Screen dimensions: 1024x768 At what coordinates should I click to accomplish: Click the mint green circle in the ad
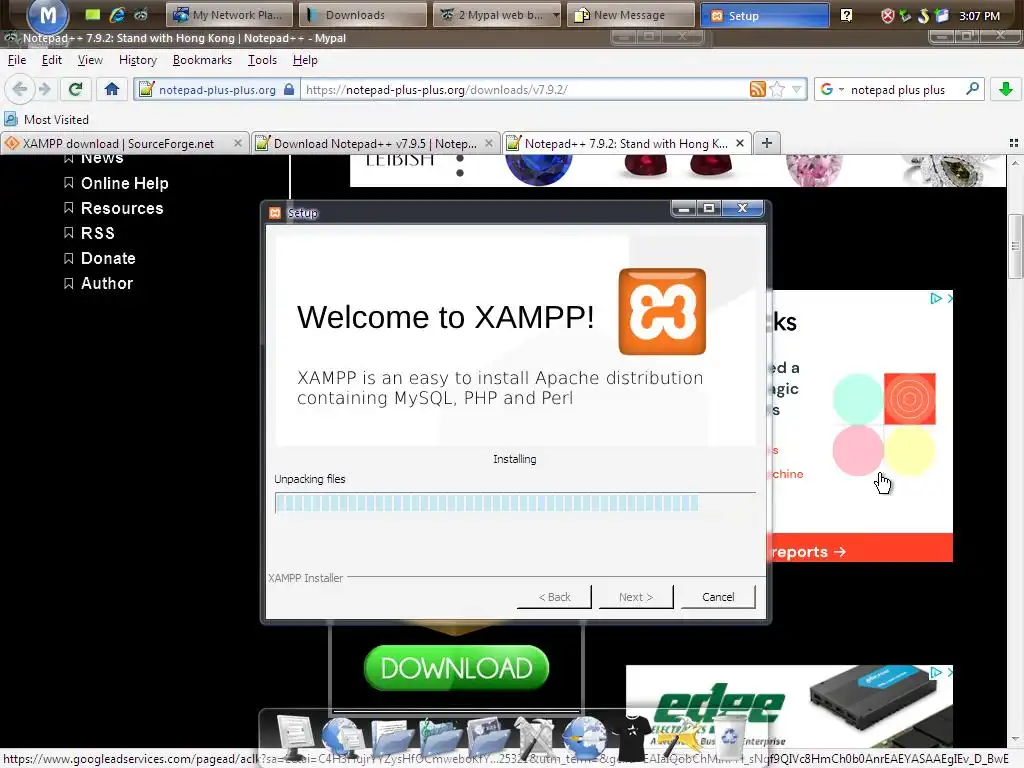coord(857,399)
